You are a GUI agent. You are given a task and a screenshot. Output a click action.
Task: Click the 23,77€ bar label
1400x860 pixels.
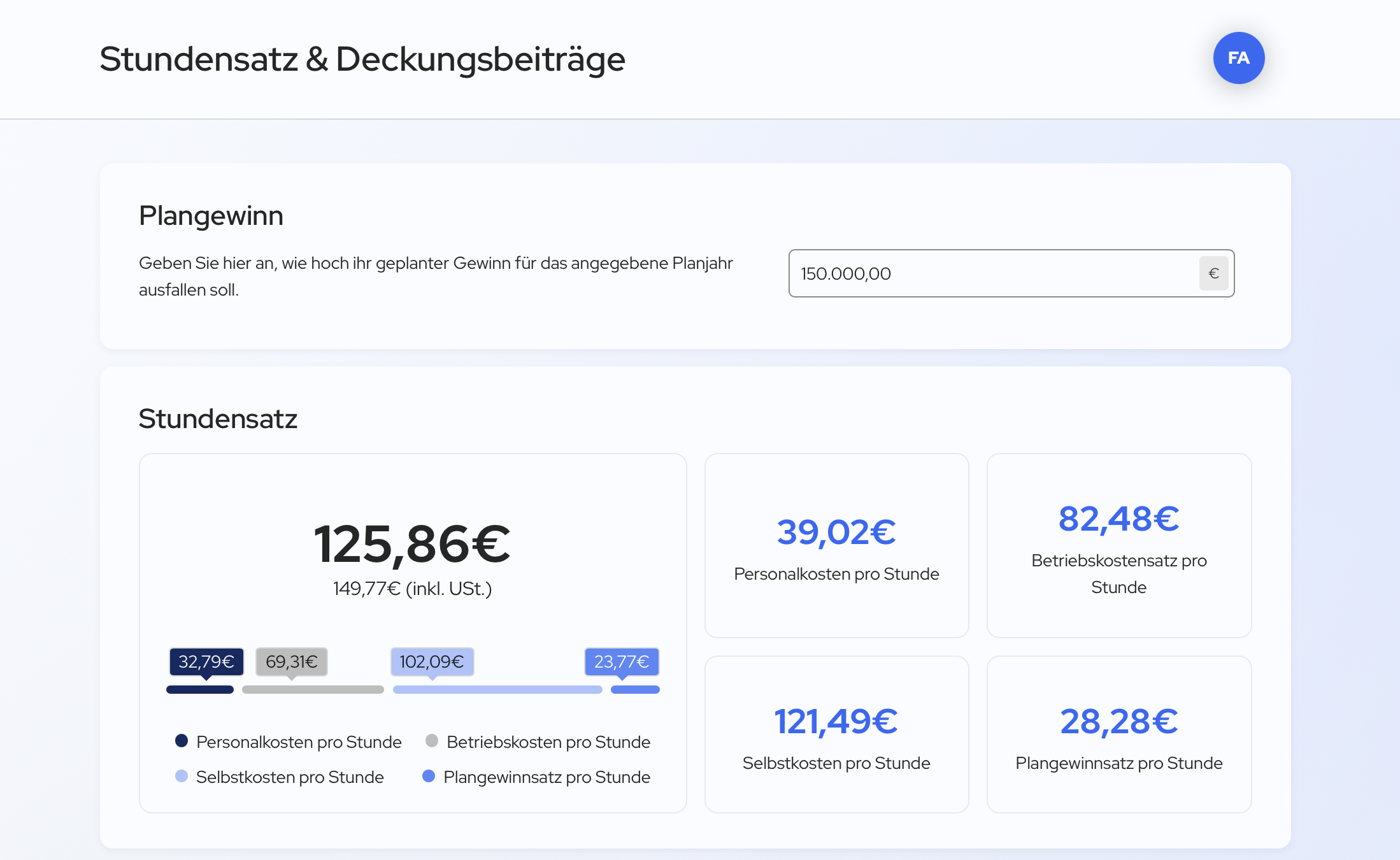tap(621, 661)
